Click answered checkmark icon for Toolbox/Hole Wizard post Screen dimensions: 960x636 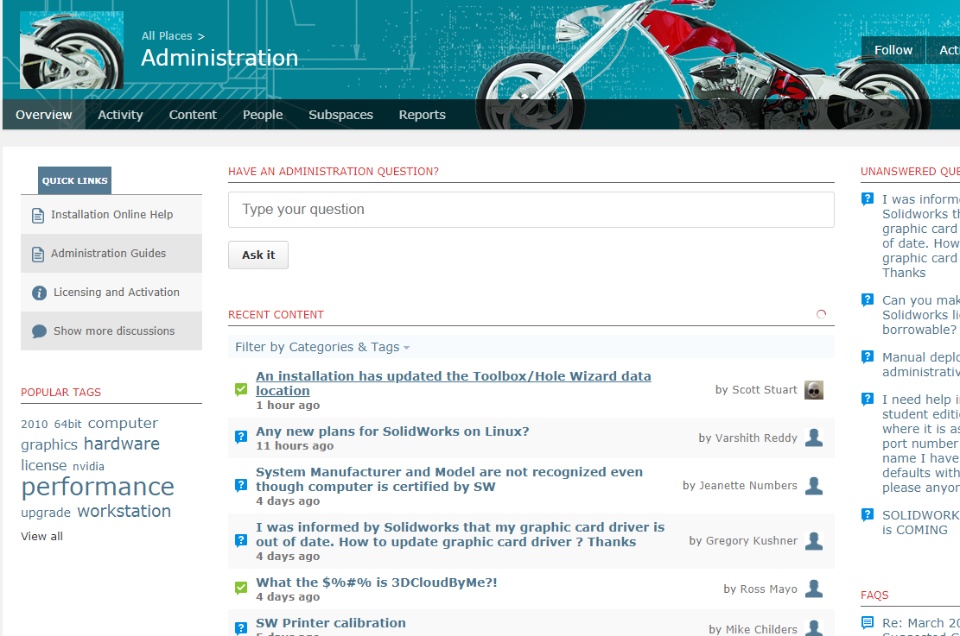(x=241, y=389)
